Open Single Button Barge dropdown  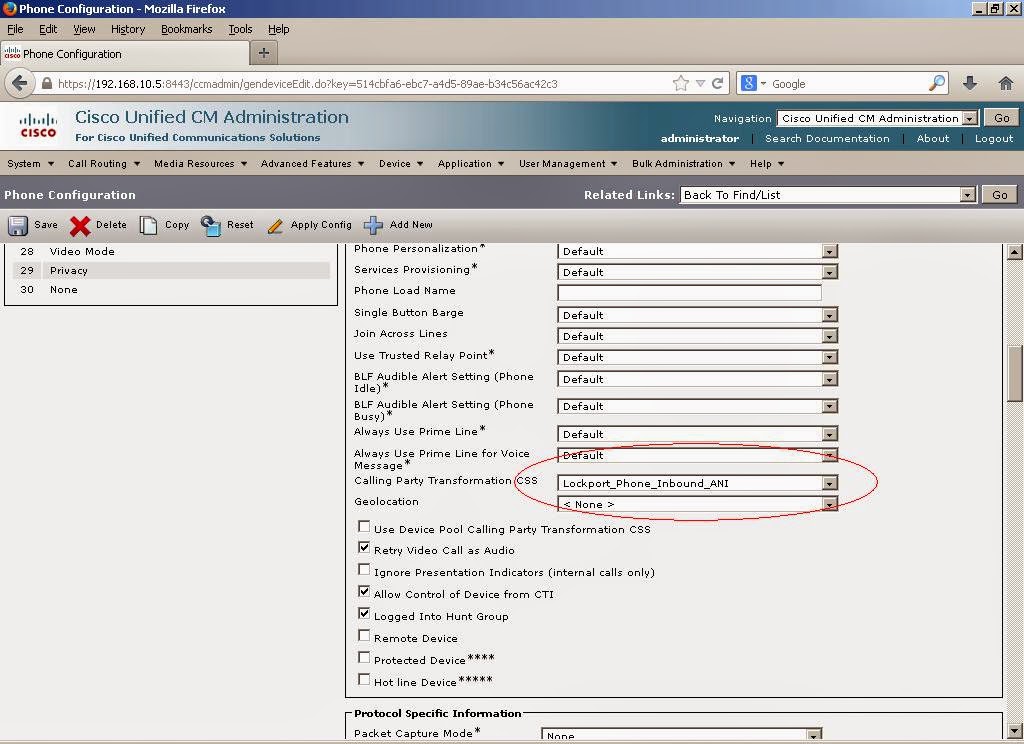click(697, 315)
